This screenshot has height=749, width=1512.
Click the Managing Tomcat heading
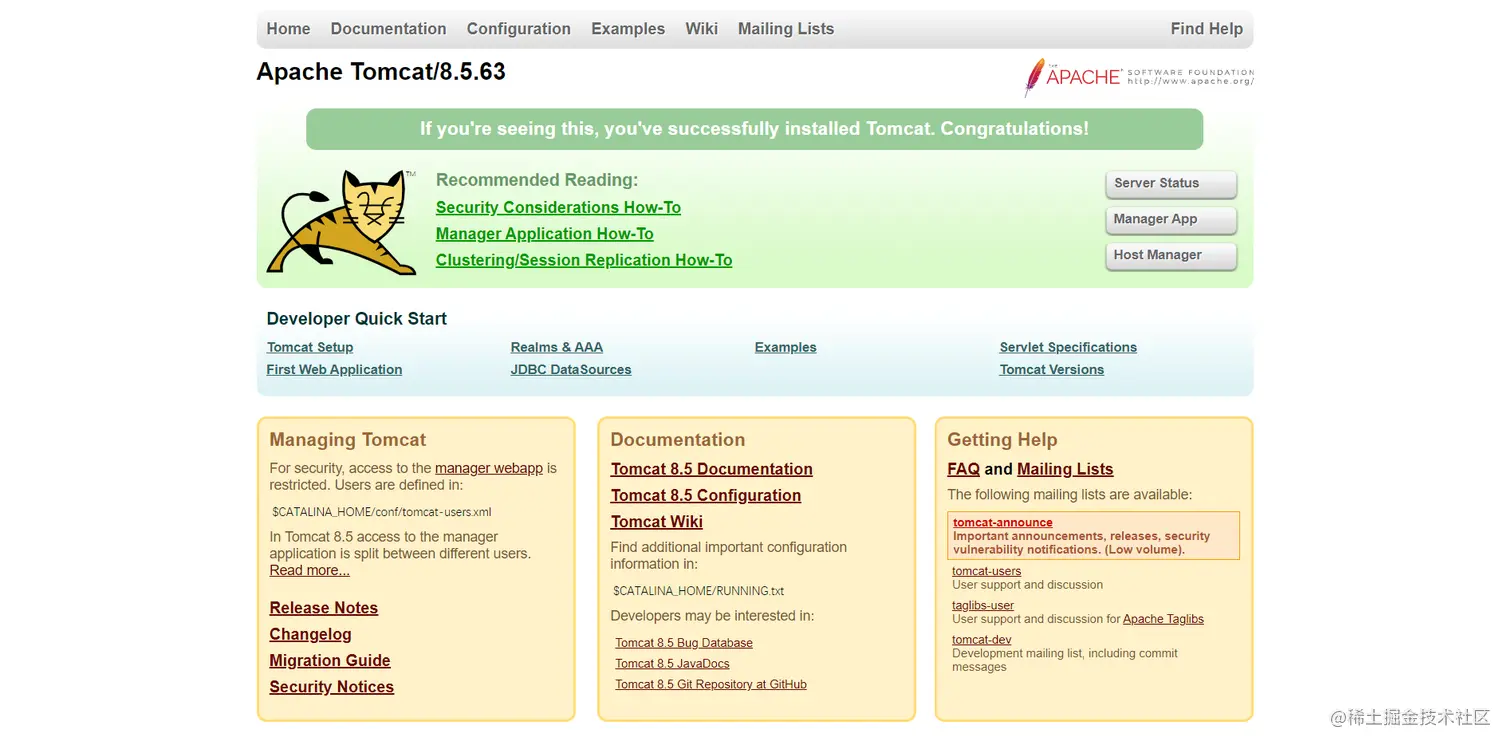[x=348, y=440]
